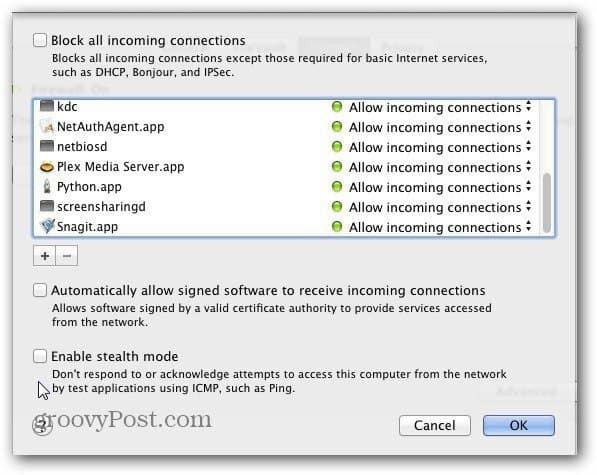The width and height of the screenshot is (597, 475).
Task: Dismiss dialog with Cancel button
Action: coord(435,425)
